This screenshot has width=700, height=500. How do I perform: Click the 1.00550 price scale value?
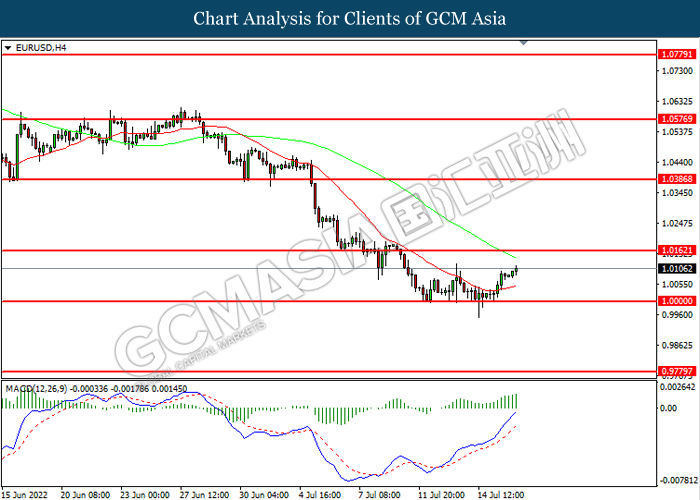click(677, 284)
